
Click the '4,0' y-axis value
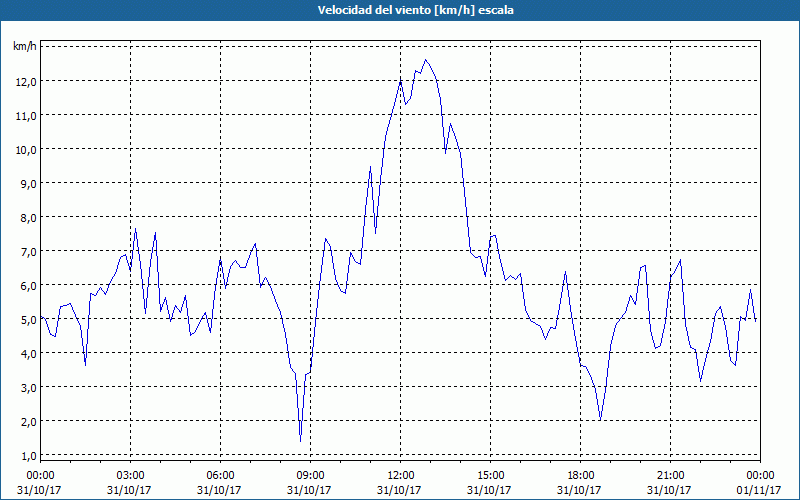tap(28, 354)
